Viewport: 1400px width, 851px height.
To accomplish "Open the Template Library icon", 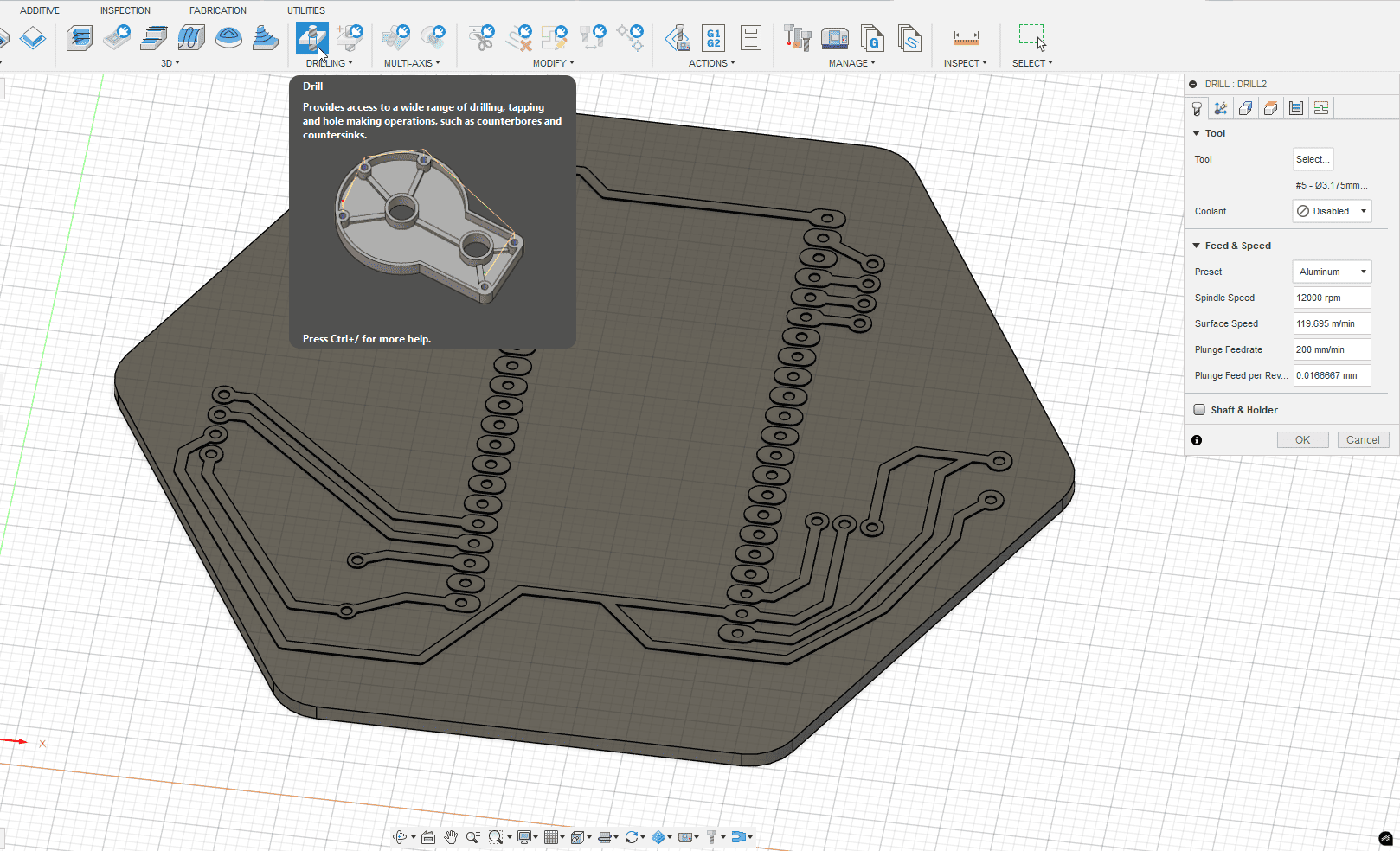I will (x=909, y=38).
